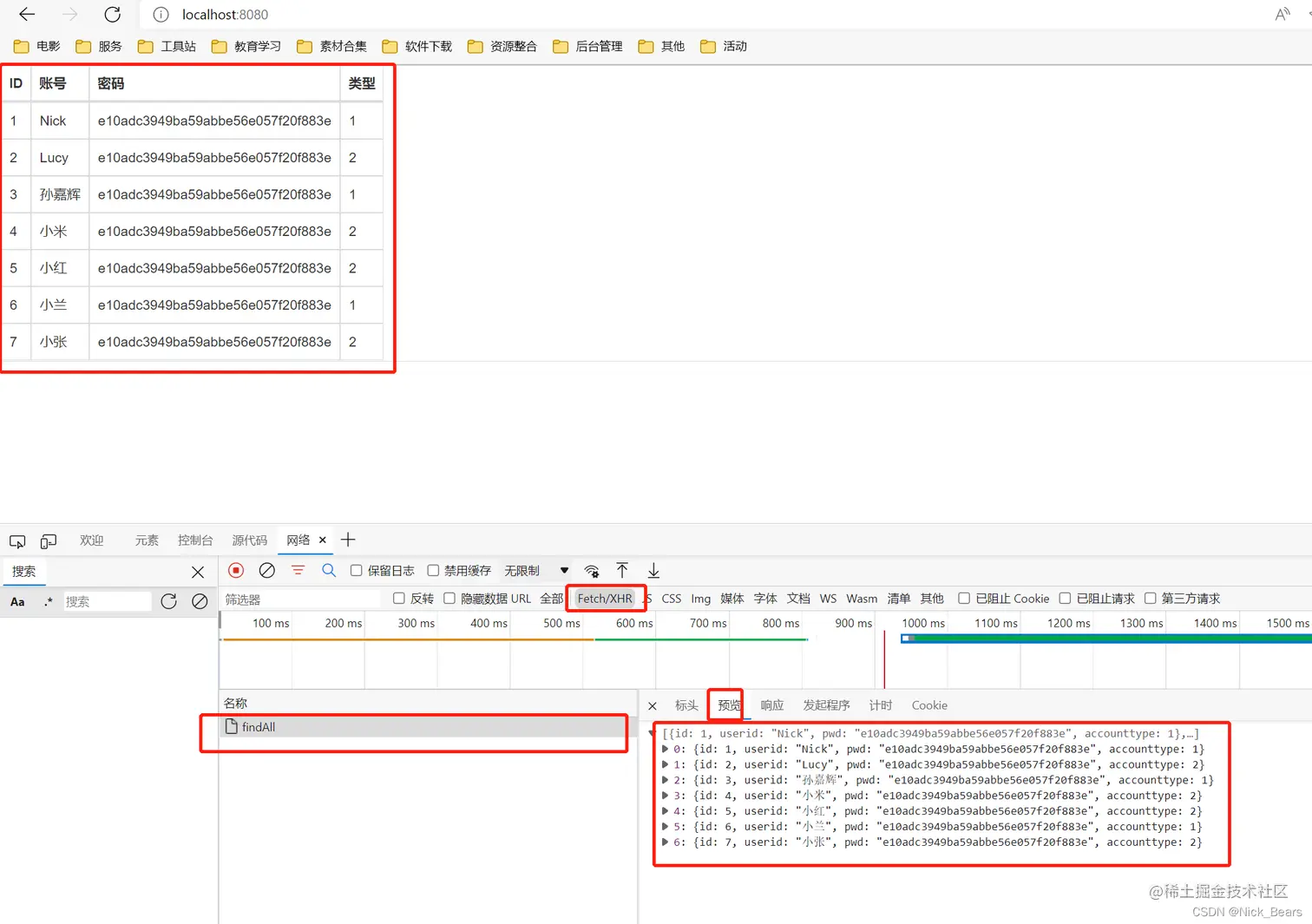
Task: Open the 其他 bookmark folder
Action: click(x=661, y=46)
